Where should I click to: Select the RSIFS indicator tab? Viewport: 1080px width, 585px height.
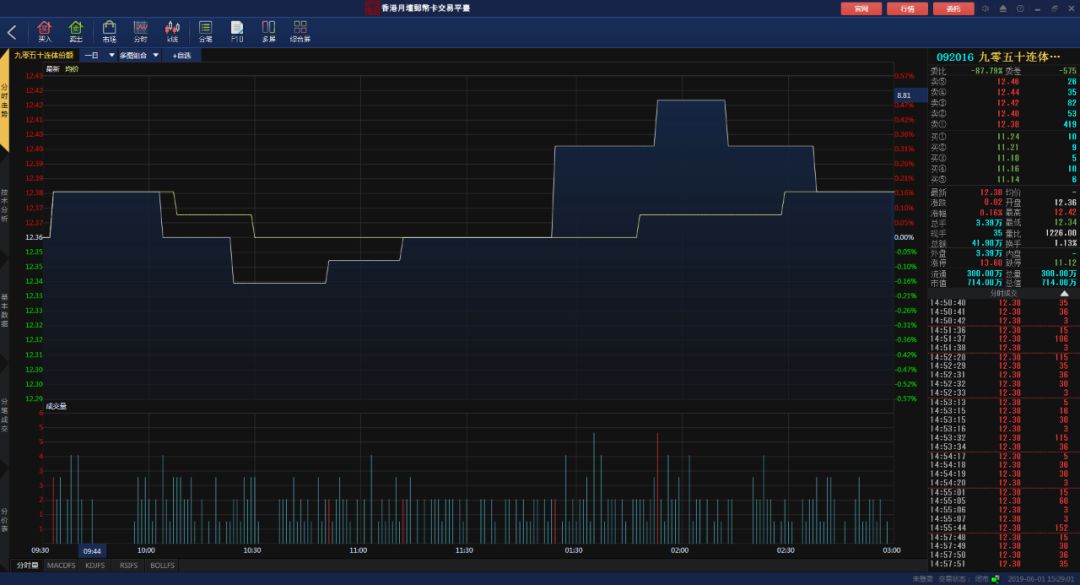pos(129,565)
